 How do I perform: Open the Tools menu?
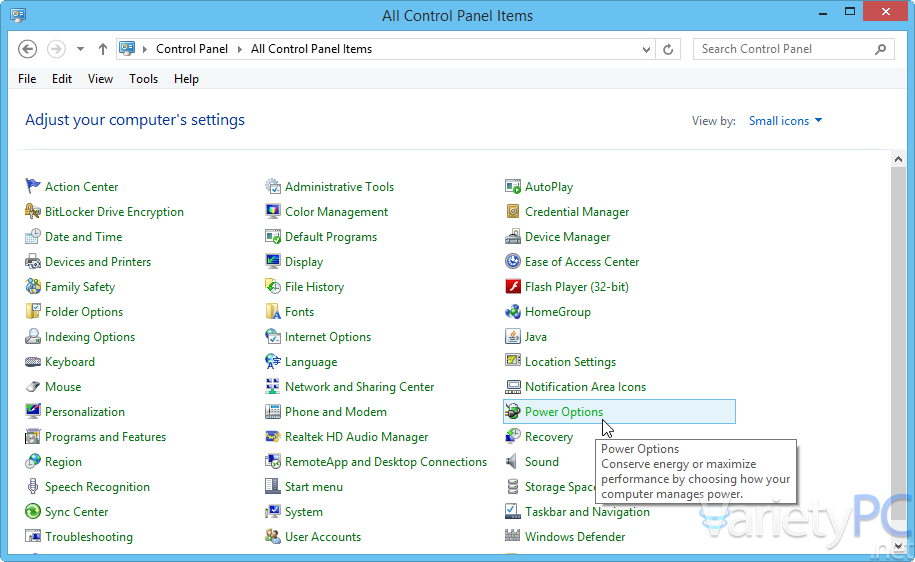tap(143, 79)
